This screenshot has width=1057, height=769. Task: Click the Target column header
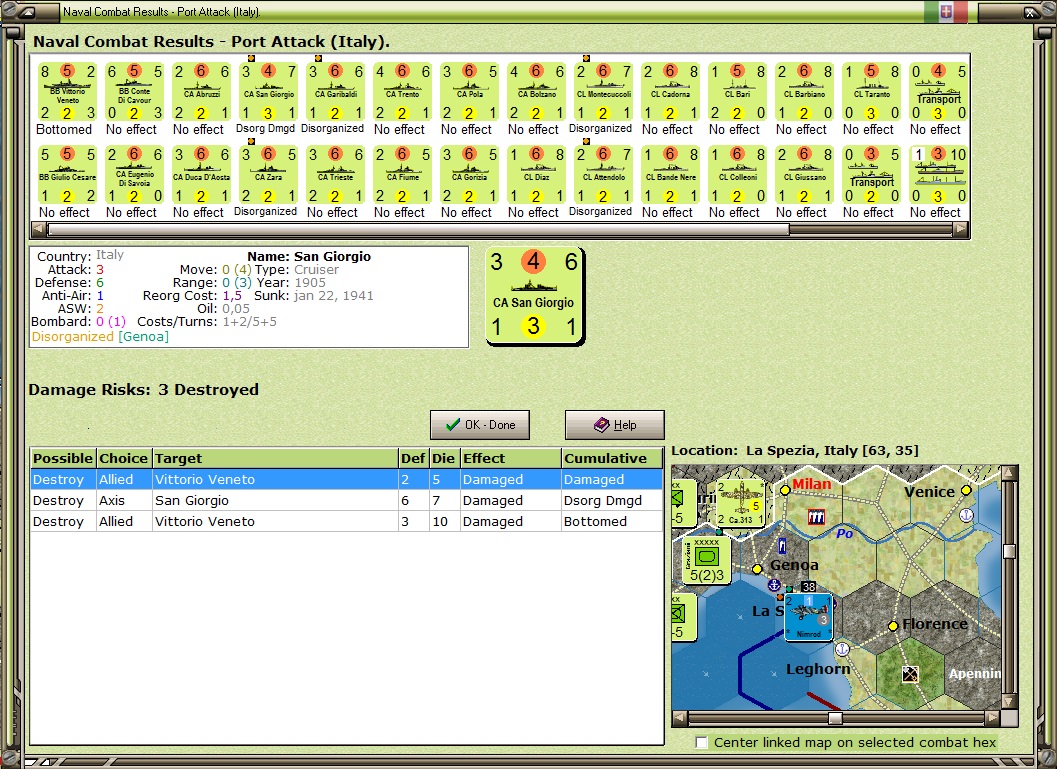275,458
